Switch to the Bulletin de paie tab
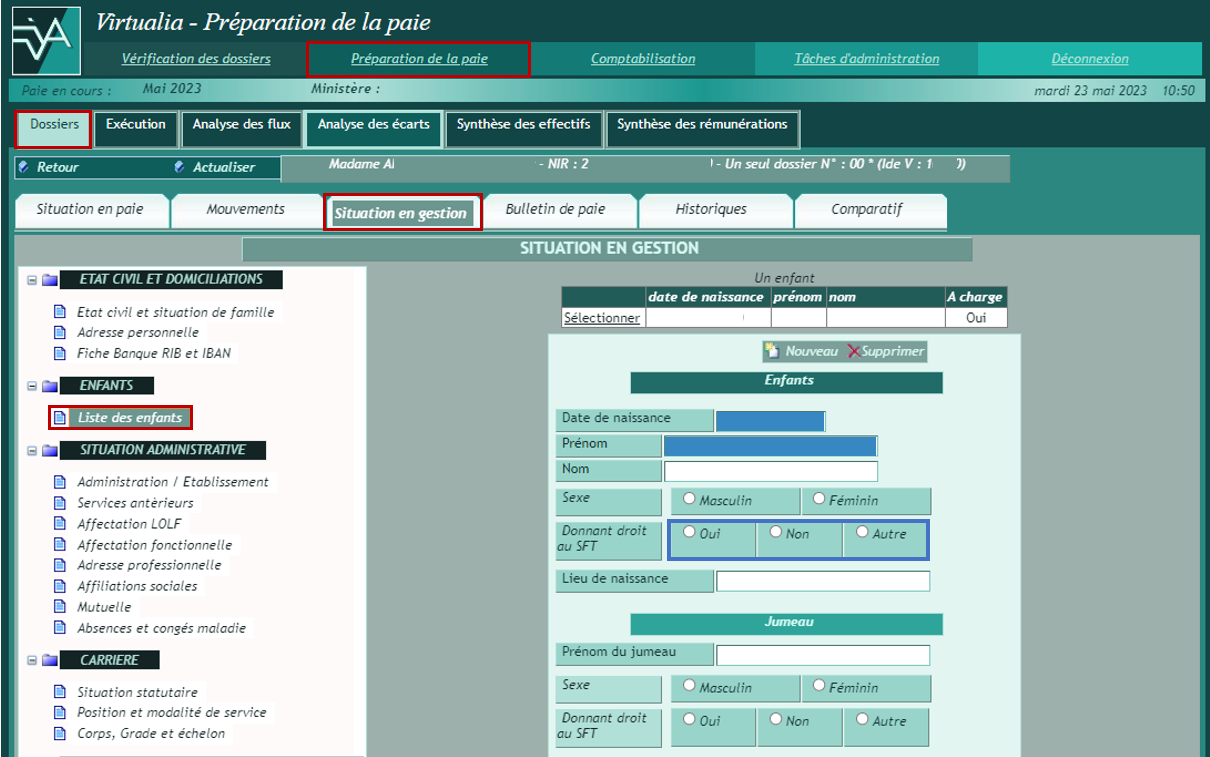 click(x=555, y=210)
